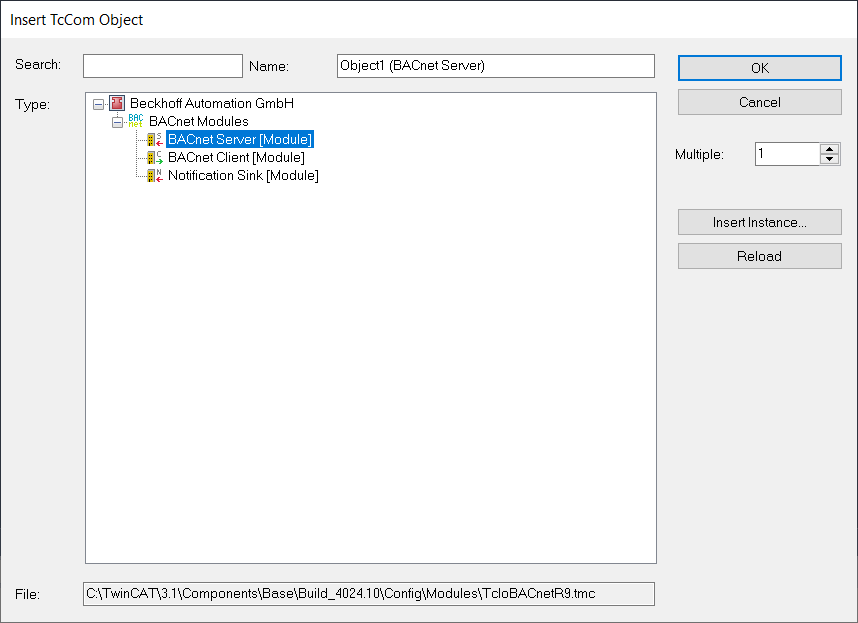Image resolution: width=858 pixels, height=623 pixels.
Task: Click the File path field
Action: 369,594
